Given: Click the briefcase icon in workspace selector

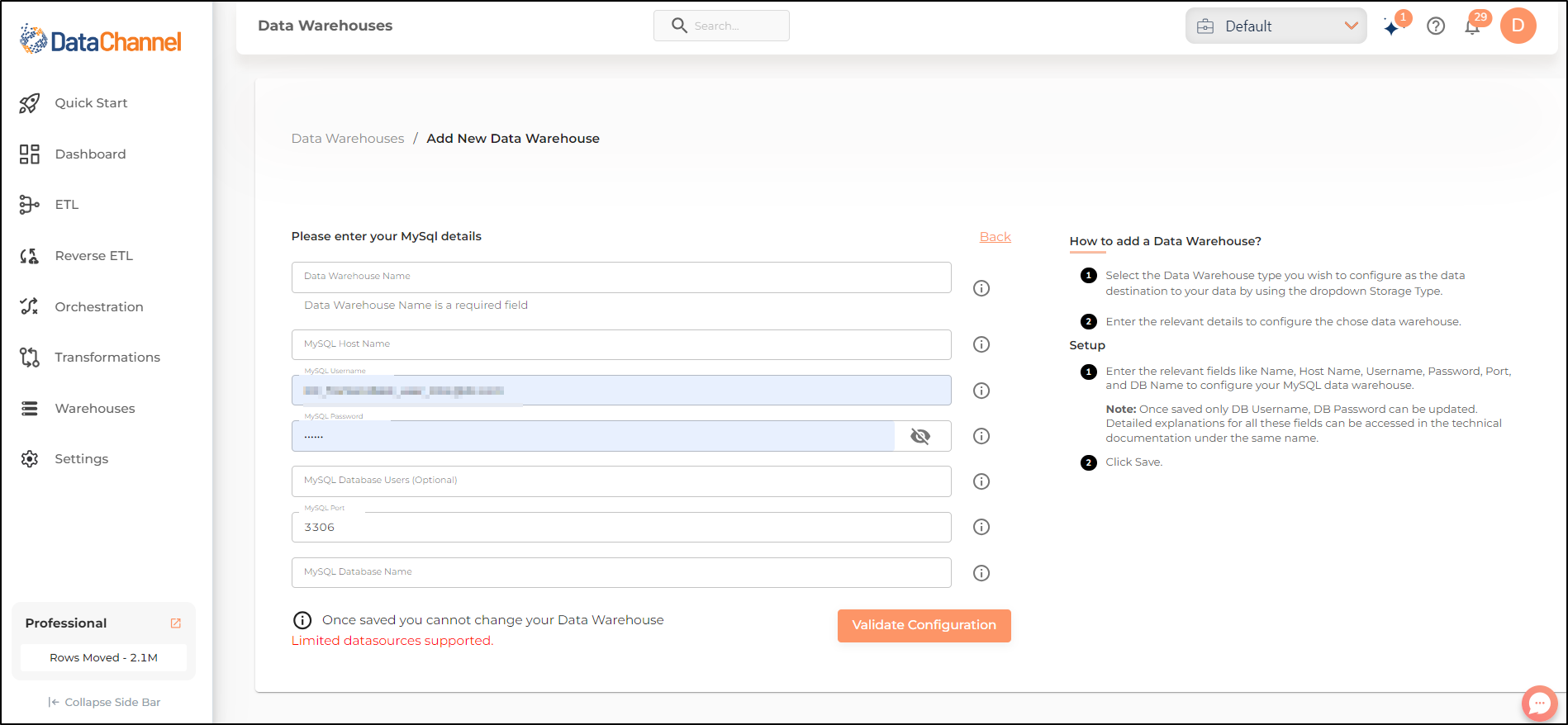Looking at the screenshot, I should pos(1206,26).
